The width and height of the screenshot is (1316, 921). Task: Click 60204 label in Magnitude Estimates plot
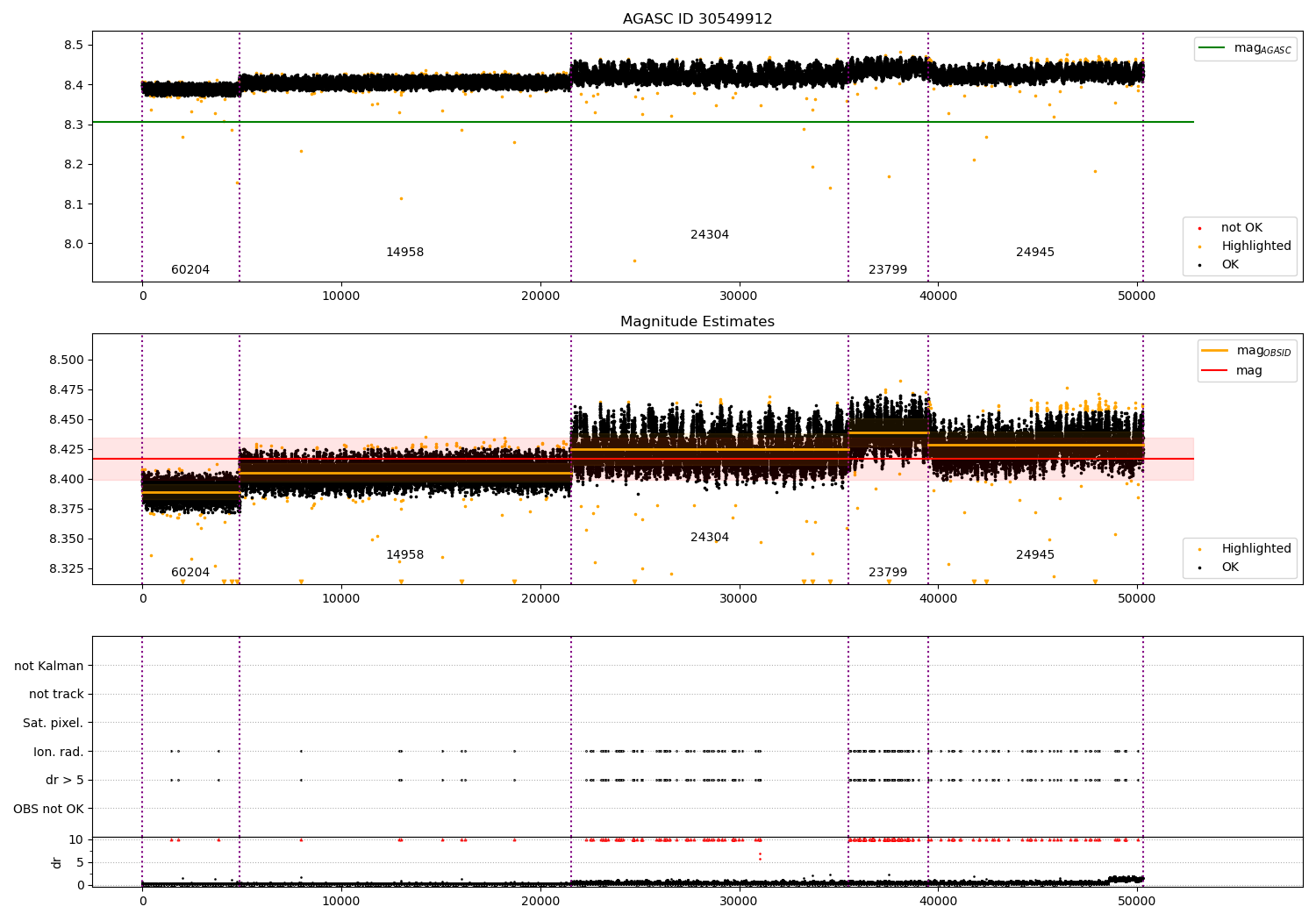[190, 573]
